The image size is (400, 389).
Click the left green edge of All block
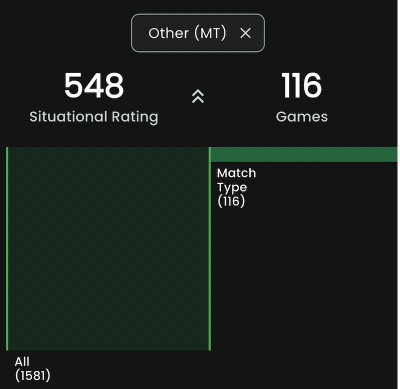[x=7, y=249]
